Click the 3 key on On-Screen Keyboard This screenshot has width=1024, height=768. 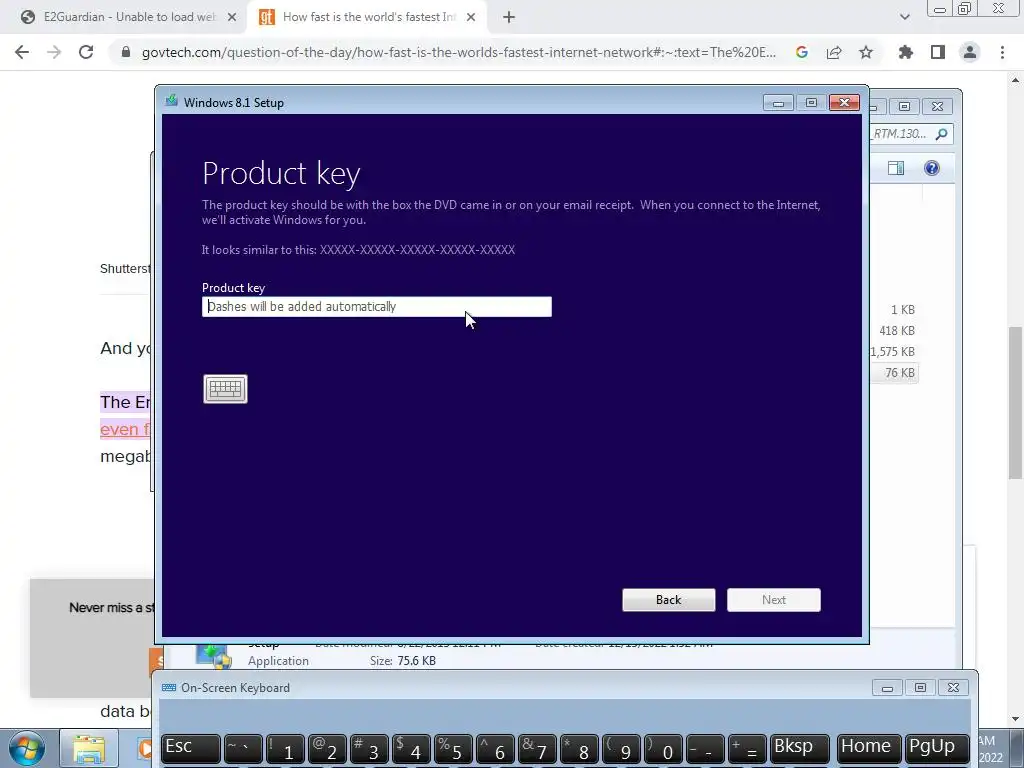pyautogui.click(x=370, y=749)
